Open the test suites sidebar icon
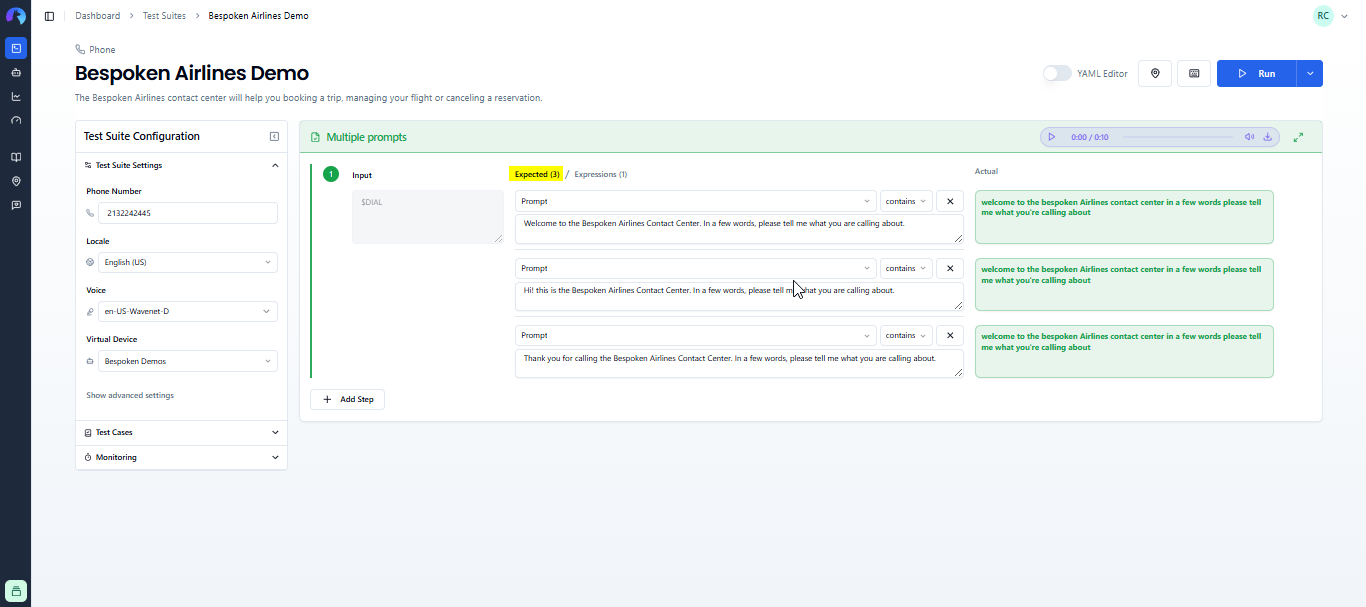Screen dimensions: 1366x607 point(15,48)
